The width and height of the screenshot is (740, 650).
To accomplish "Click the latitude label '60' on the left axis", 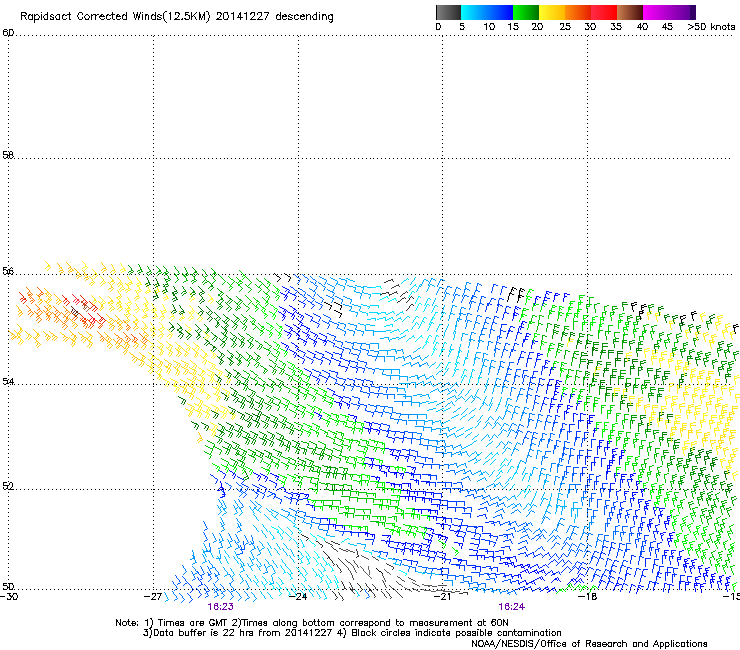I will tap(8, 33).
